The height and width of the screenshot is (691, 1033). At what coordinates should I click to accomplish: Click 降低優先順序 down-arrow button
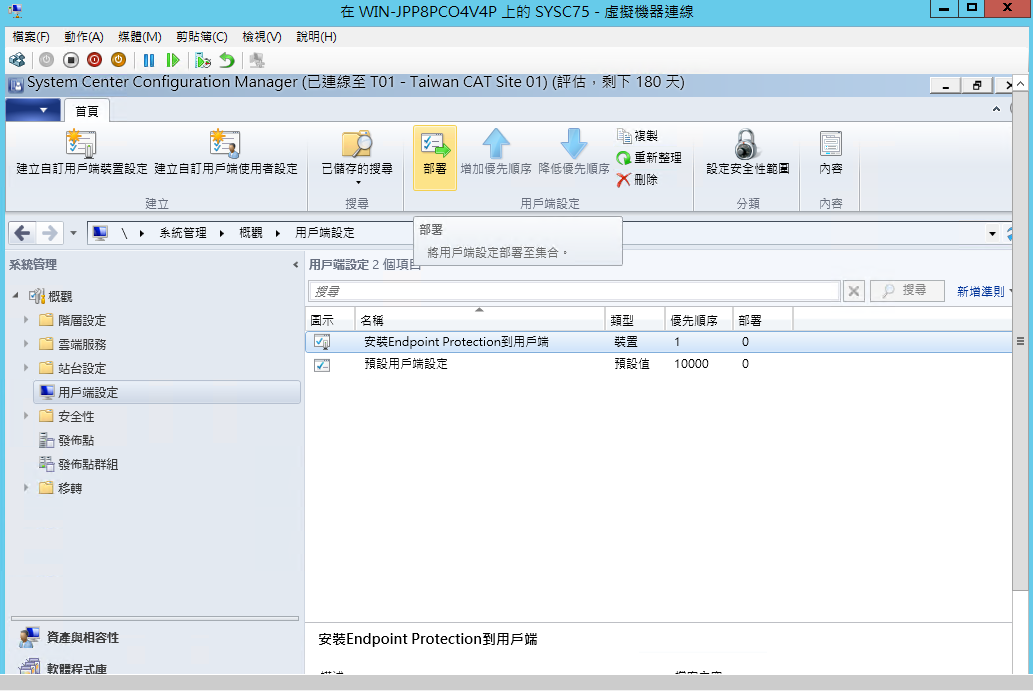click(574, 153)
